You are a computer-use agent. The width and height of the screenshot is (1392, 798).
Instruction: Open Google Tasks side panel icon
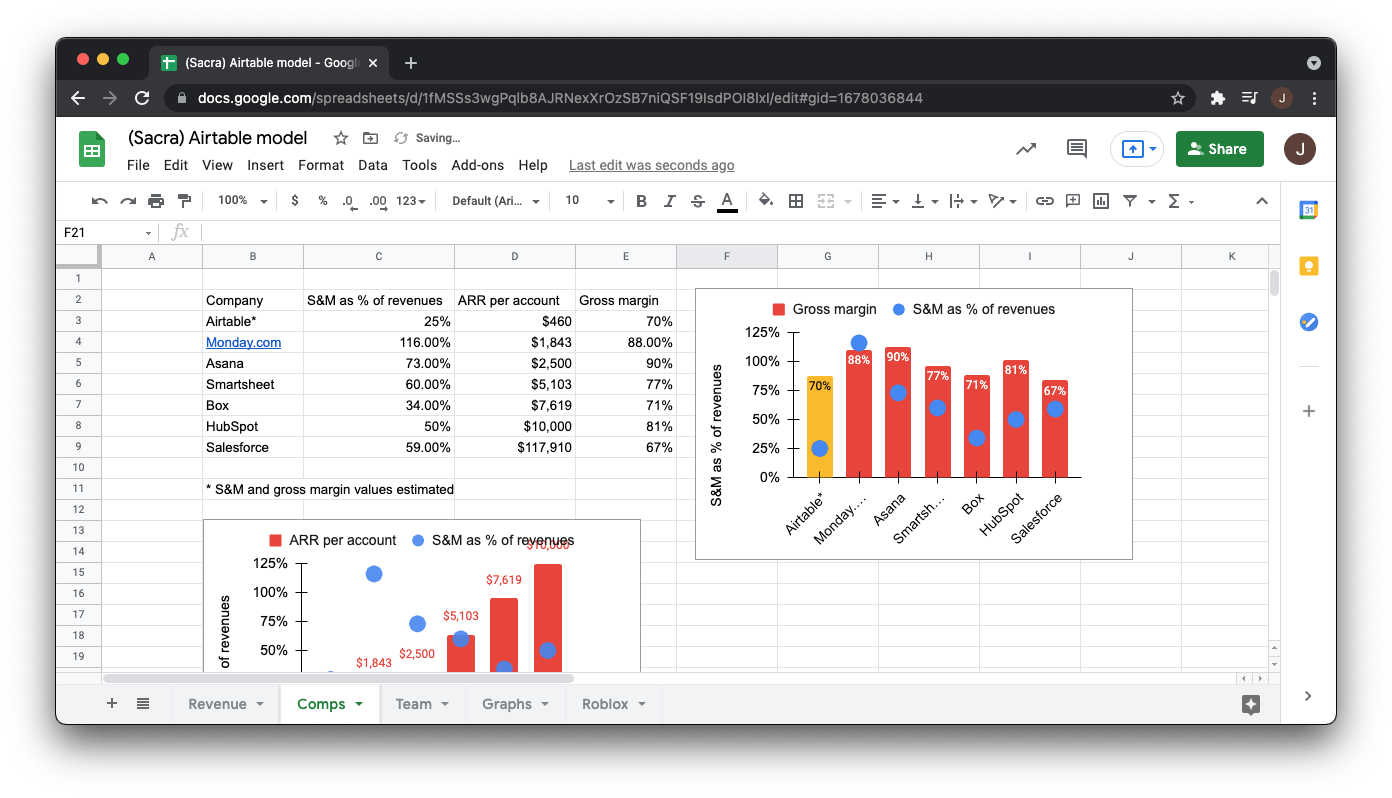coord(1308,322)
